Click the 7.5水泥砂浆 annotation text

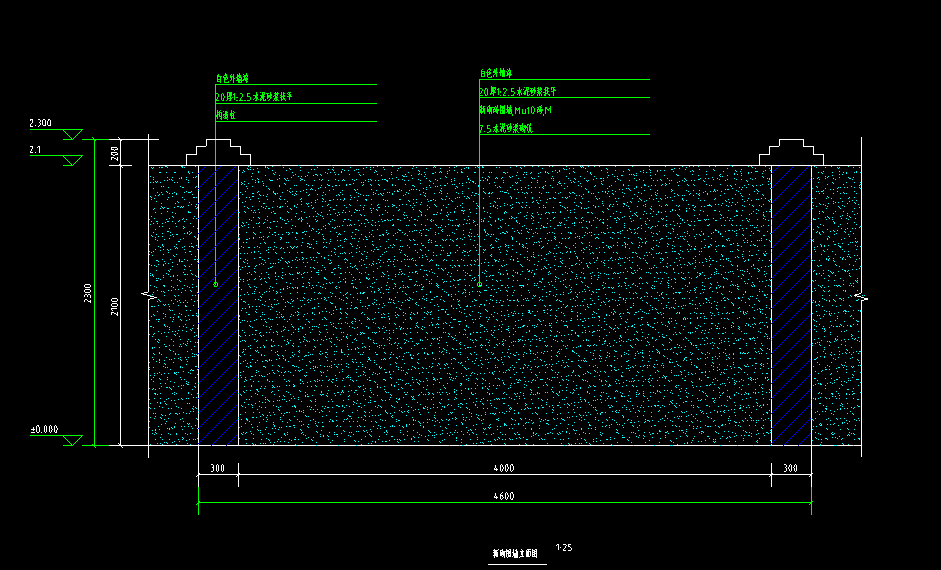coord(506,128)
